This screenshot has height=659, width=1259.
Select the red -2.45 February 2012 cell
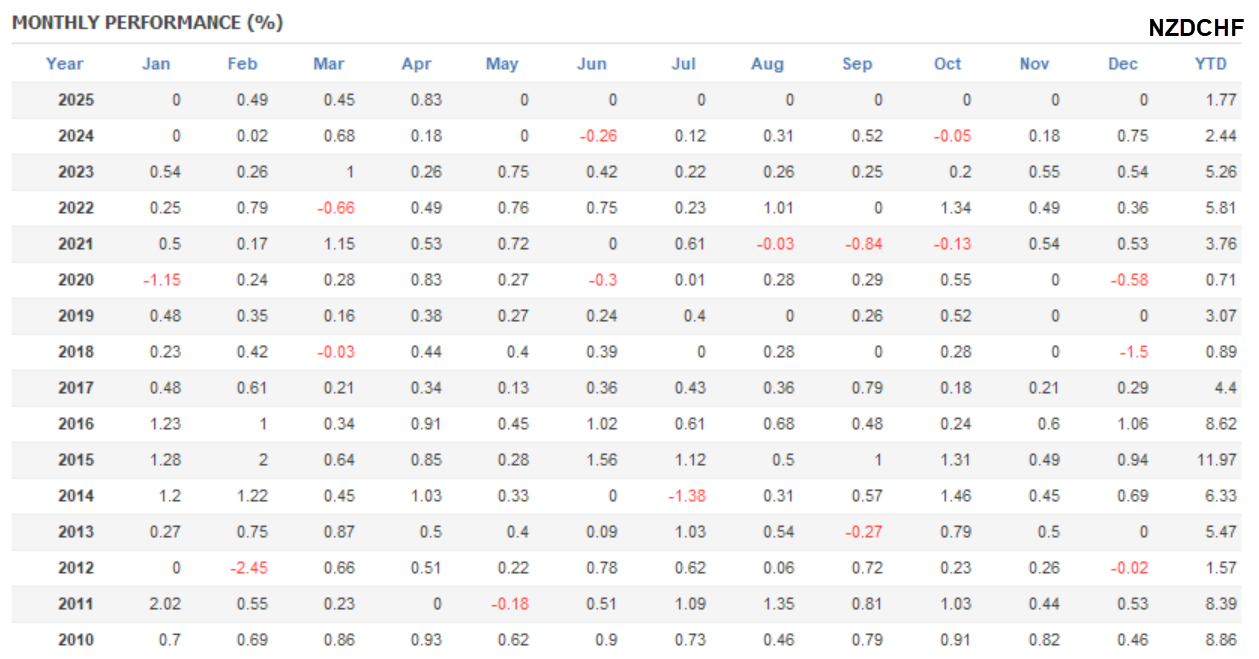[x=250, y=568]
